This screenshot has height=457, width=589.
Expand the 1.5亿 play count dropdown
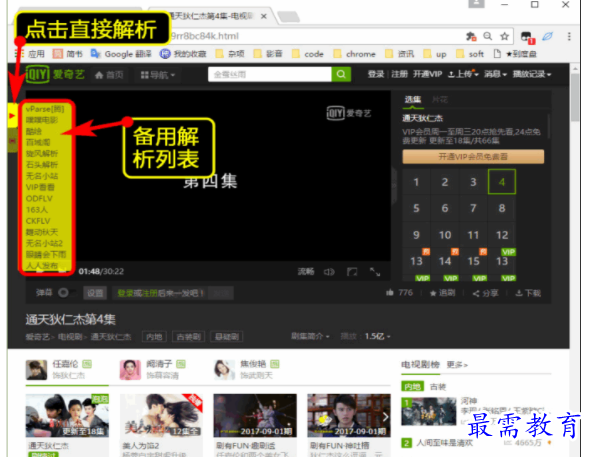[378, 336]
